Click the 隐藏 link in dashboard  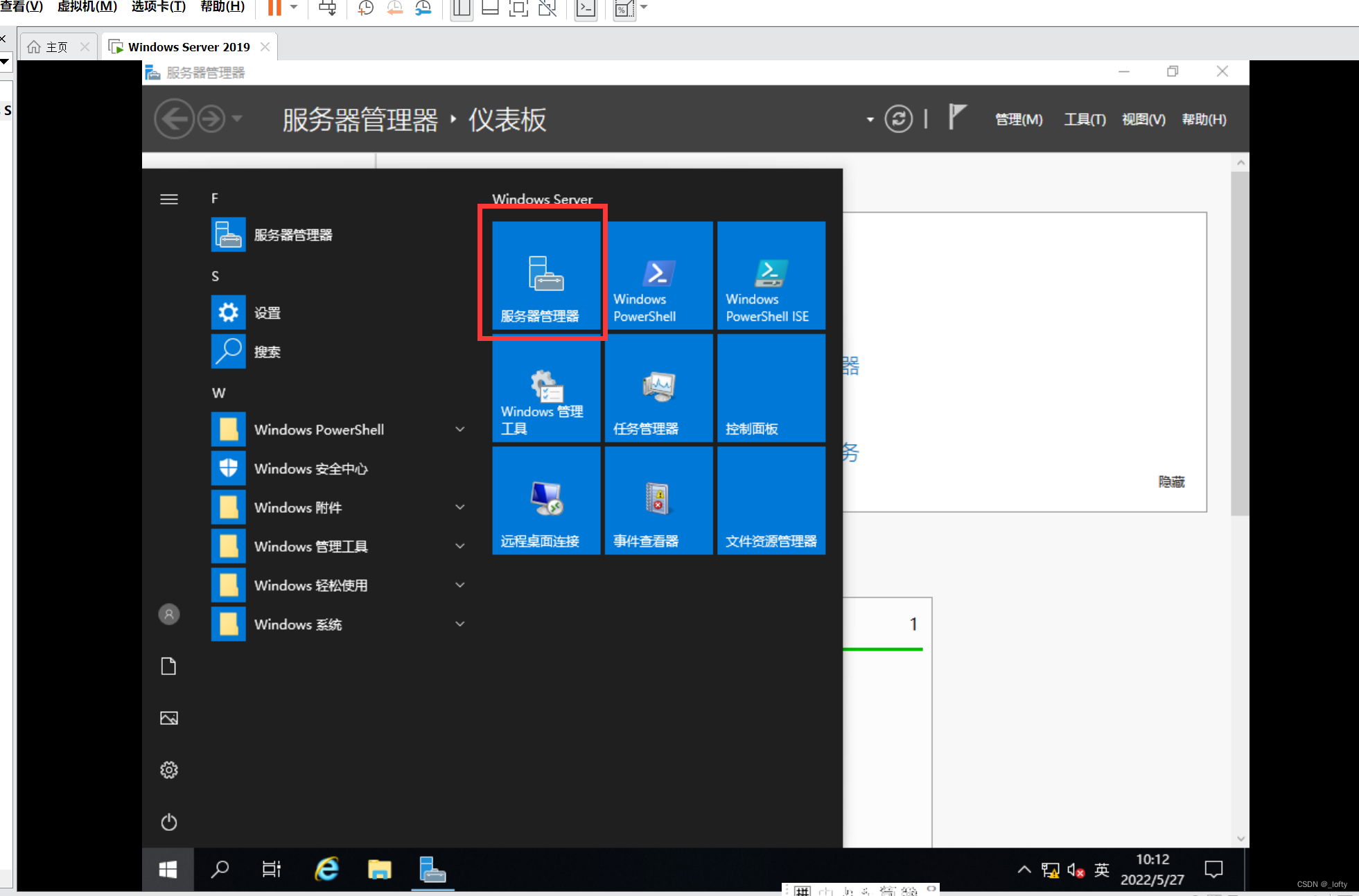coord(1171,482)
